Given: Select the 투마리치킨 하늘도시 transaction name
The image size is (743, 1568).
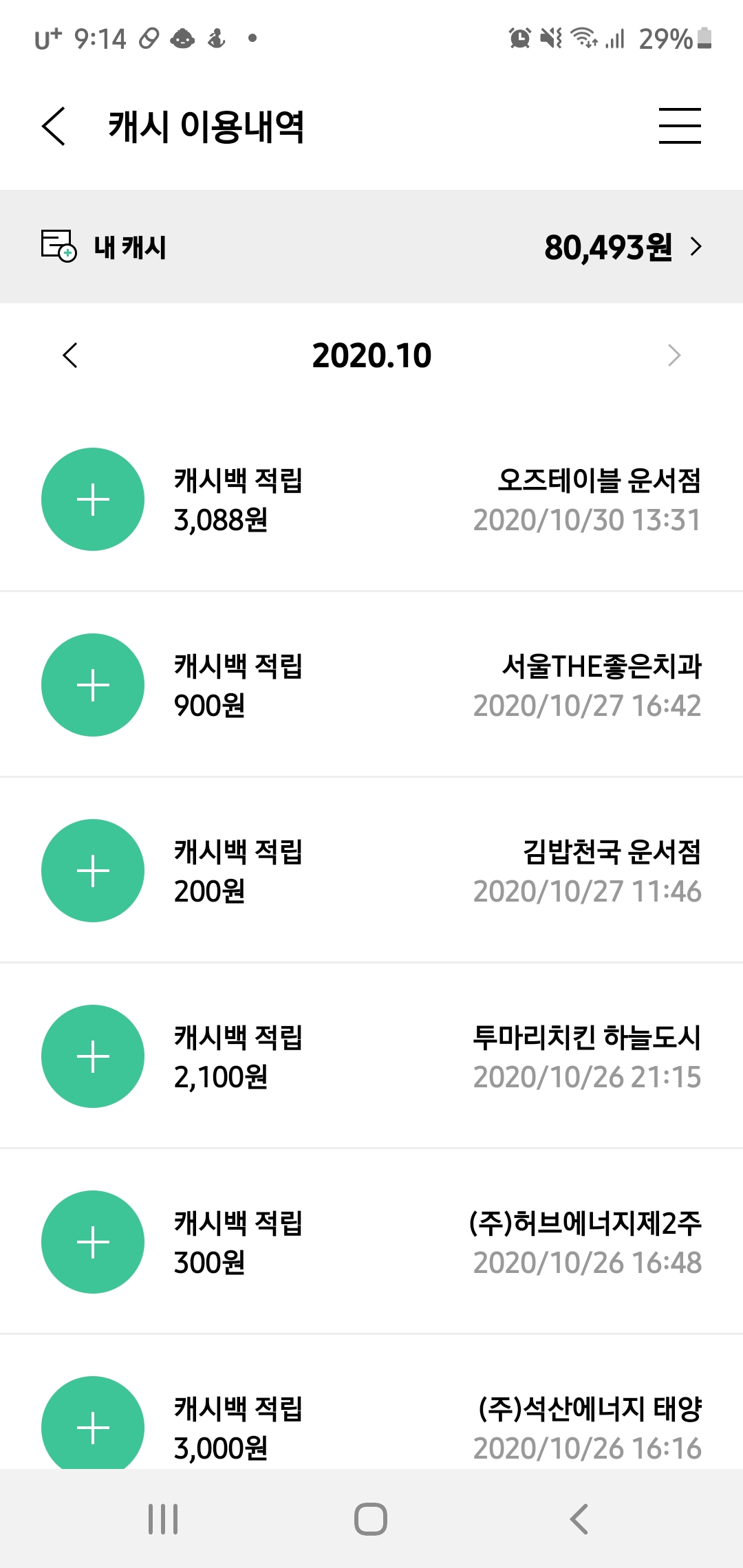Looking at the screenshot, I should [x=586, y=1038].
